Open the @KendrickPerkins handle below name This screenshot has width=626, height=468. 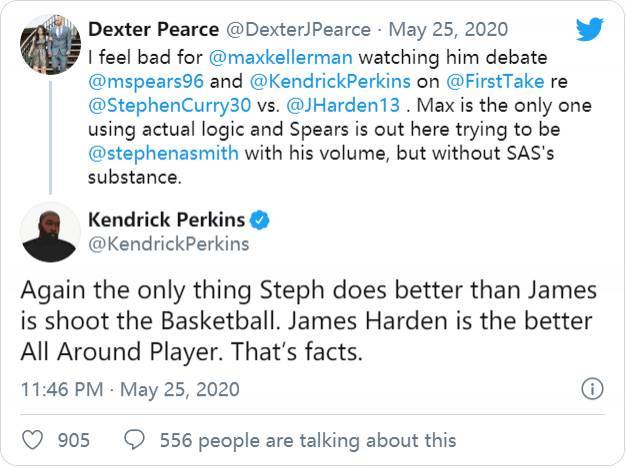coord(169,243)
